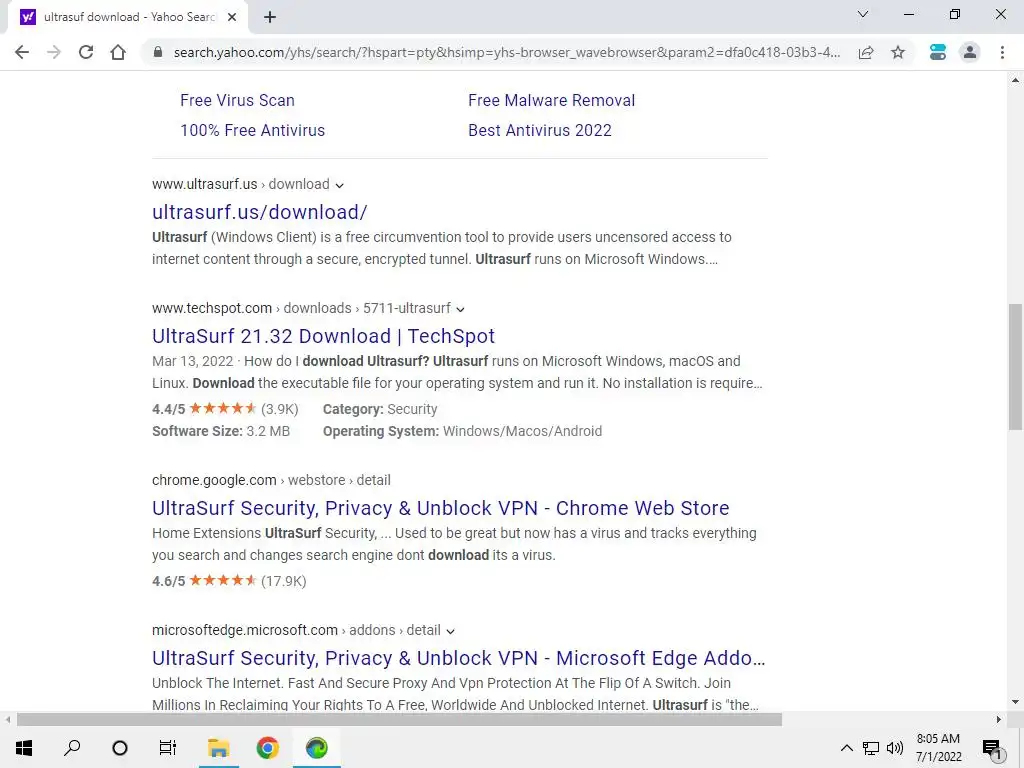Screen dimensions: 1024x768
Task: Click the TechSpot 4.4/5 star rating
Action: (225, 409)
